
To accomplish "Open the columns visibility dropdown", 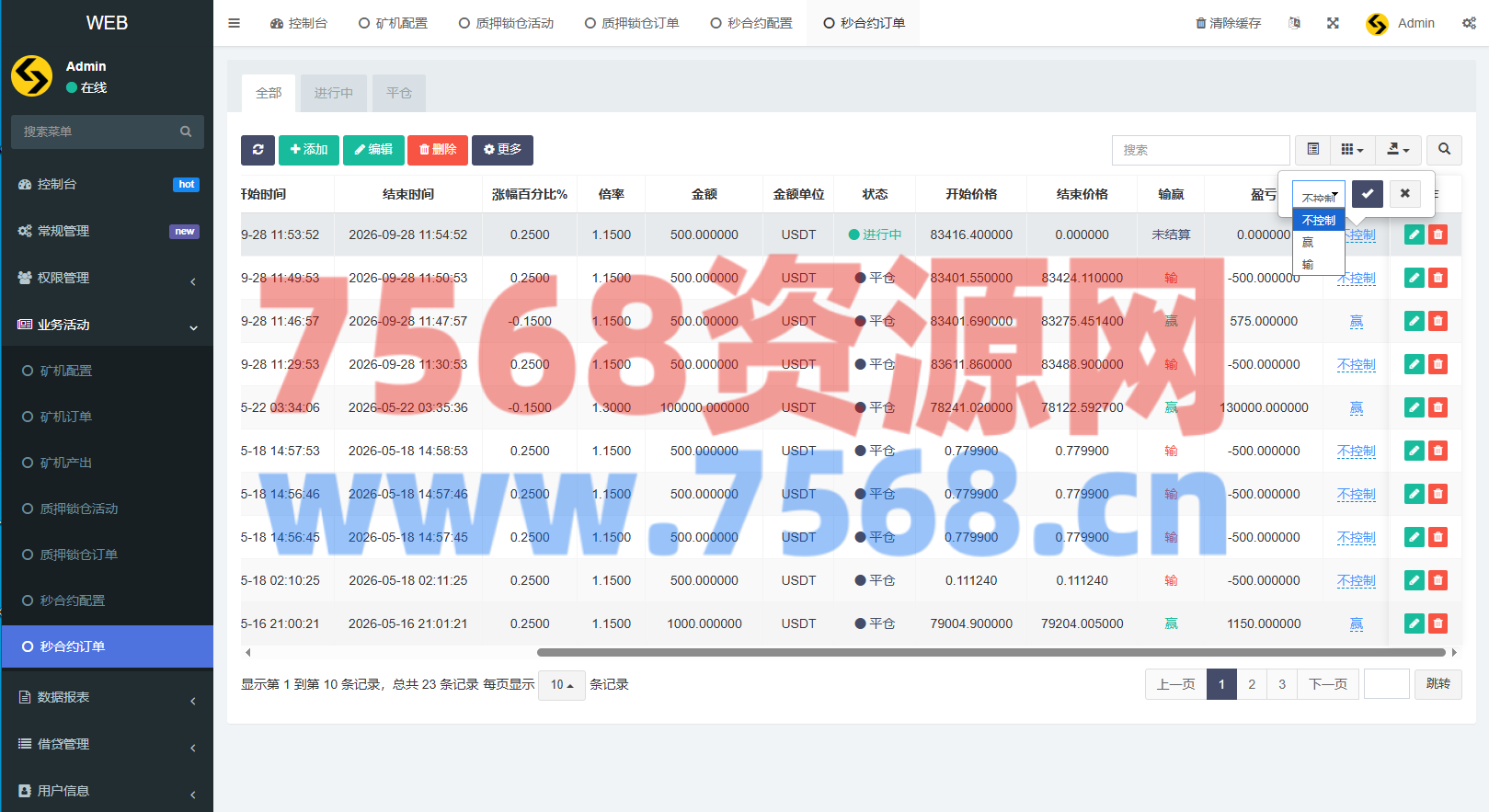I will coord(1352,150).
